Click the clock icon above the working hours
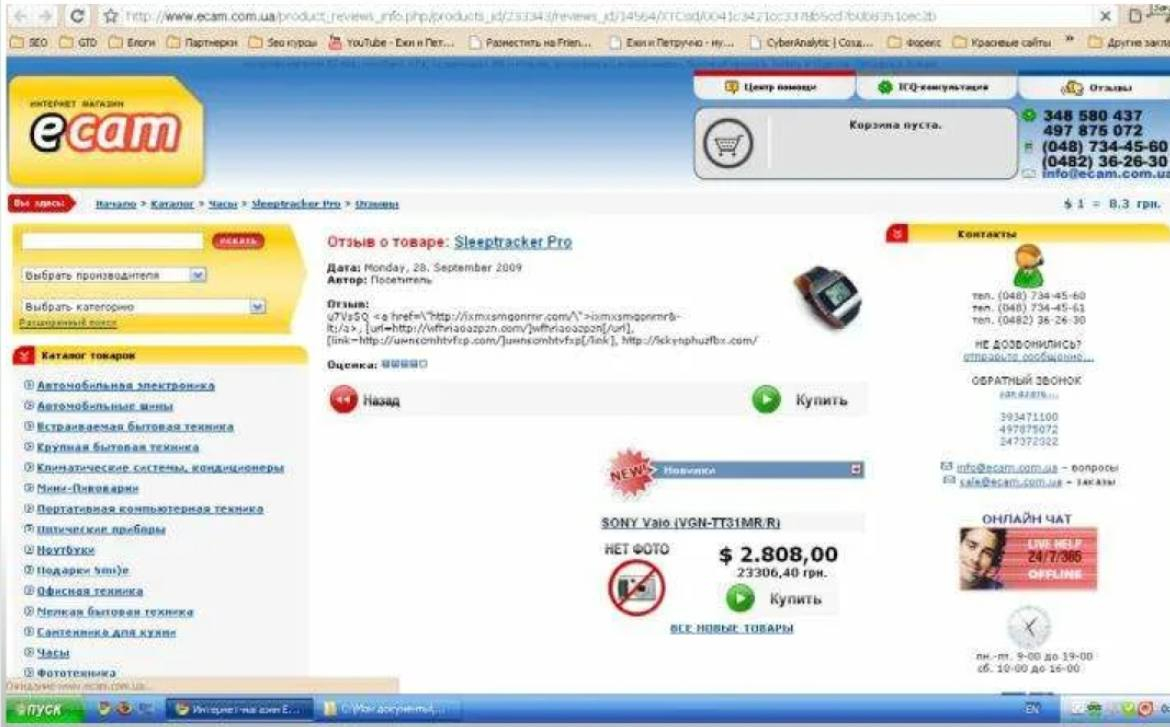1170x727 pixels. pos(1029,627)
